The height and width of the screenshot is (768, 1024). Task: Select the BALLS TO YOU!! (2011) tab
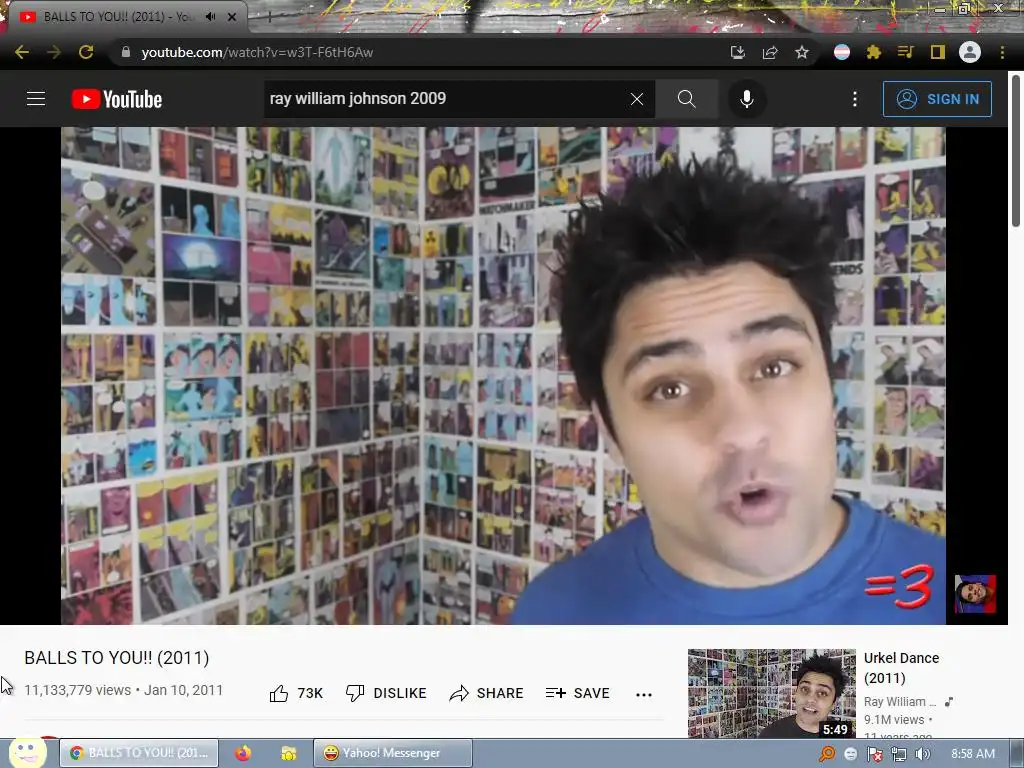(118, 17)
